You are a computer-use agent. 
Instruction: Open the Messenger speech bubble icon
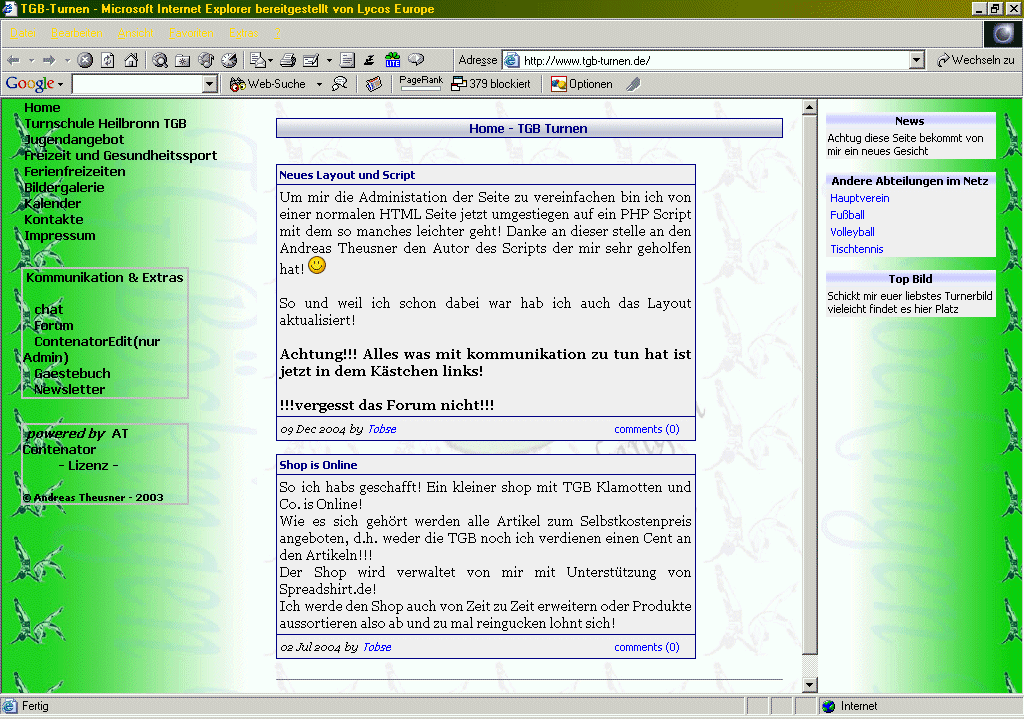tap(416, 60)
